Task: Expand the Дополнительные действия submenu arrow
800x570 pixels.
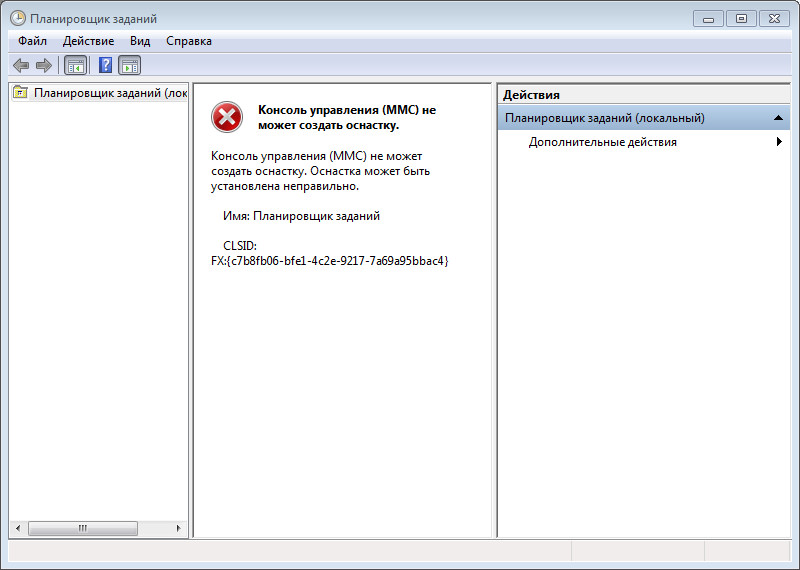Action: tap(778, 142)
